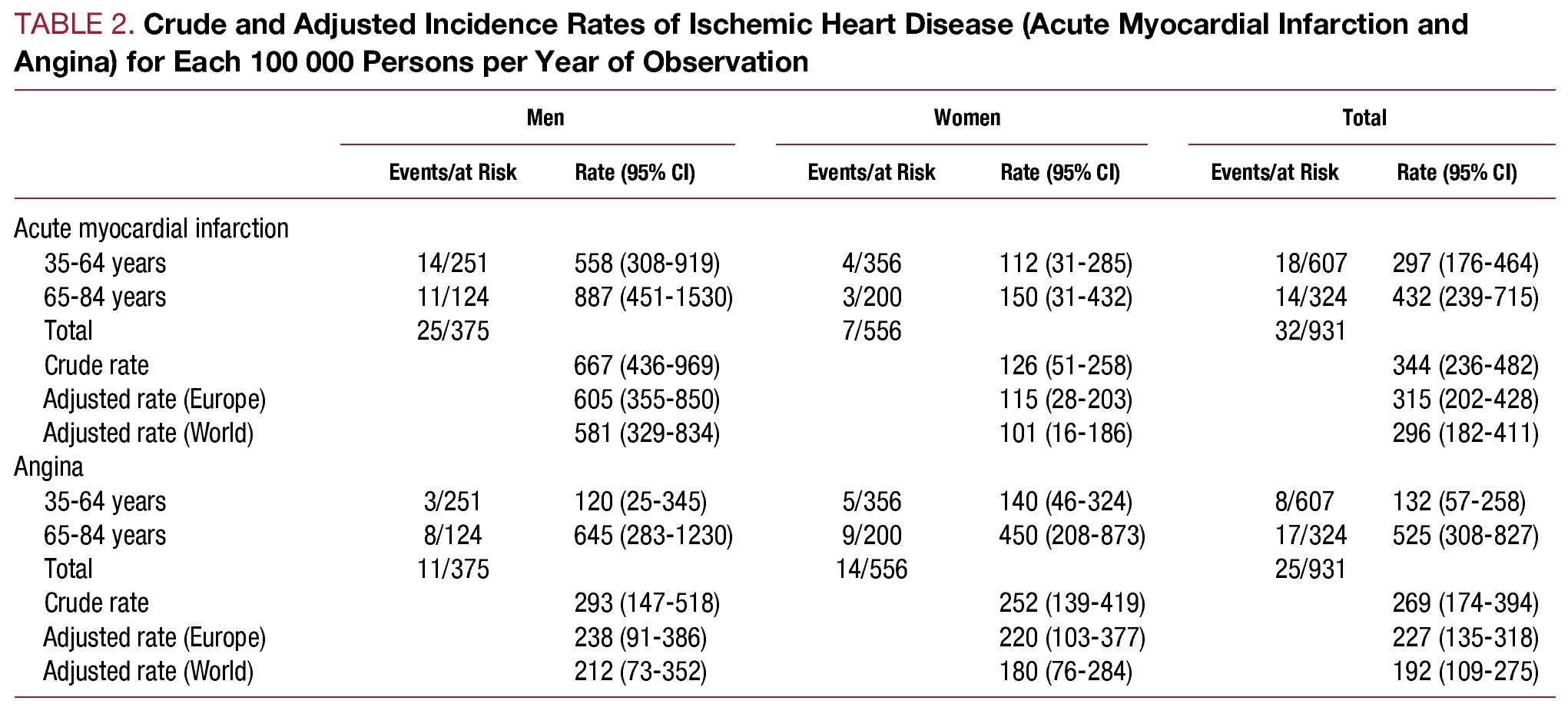Click the cell 101 (16-186)
Screen dimensions: 1568x714
click(x=1066, y=433)
